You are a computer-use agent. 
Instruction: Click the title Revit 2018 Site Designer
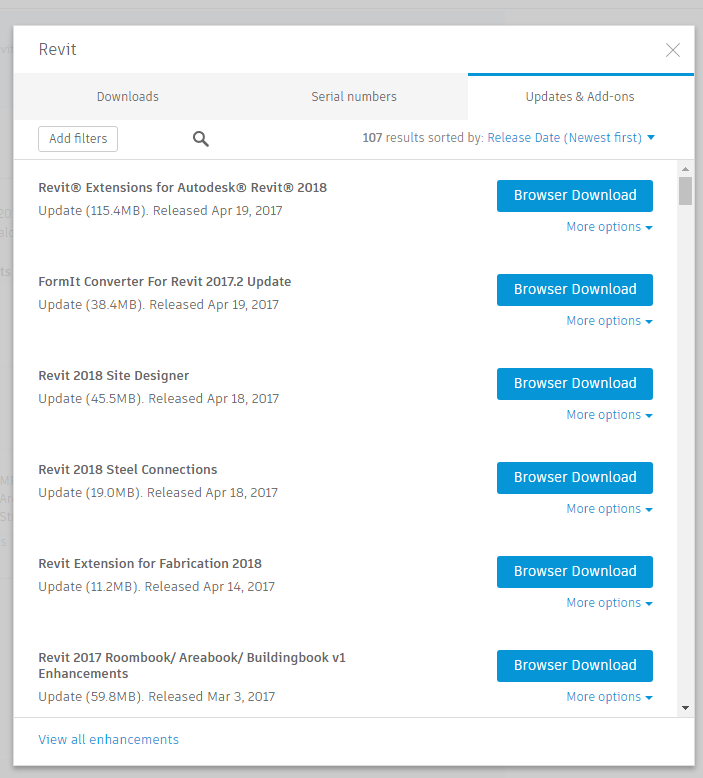[x=114, y=376]
